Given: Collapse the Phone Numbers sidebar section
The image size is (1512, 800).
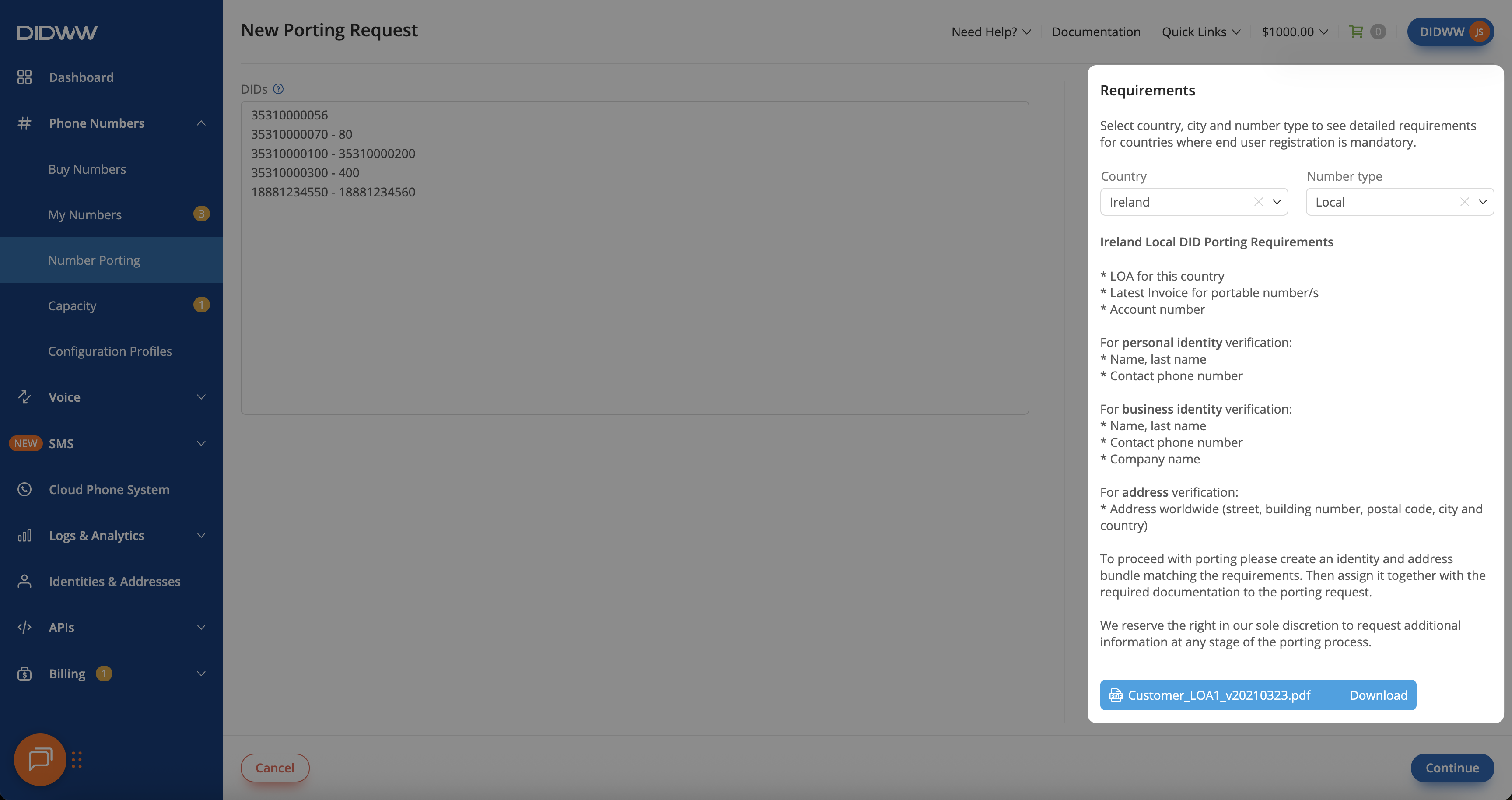Looking at the screenshot, I should 201,123.
